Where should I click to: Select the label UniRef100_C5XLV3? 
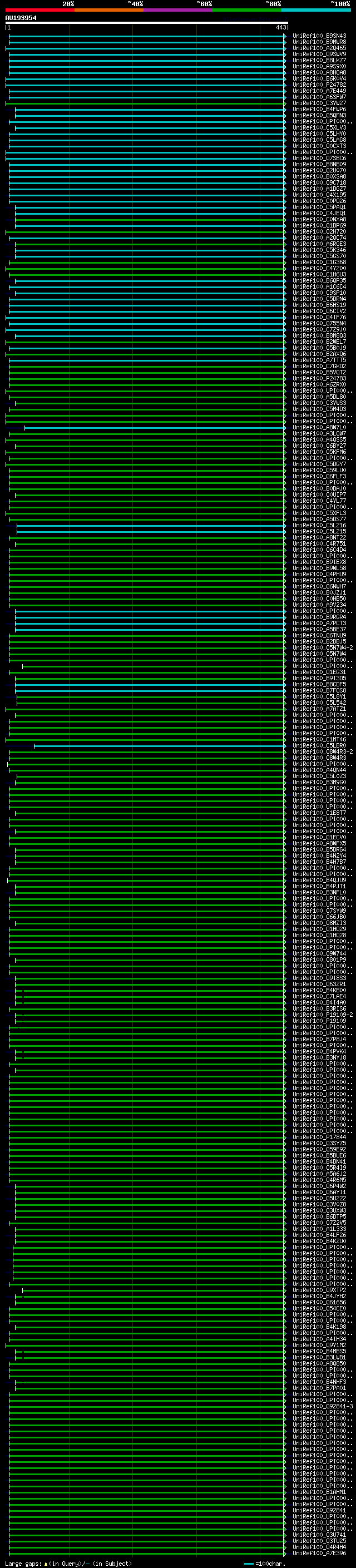[x=319, y=128]
